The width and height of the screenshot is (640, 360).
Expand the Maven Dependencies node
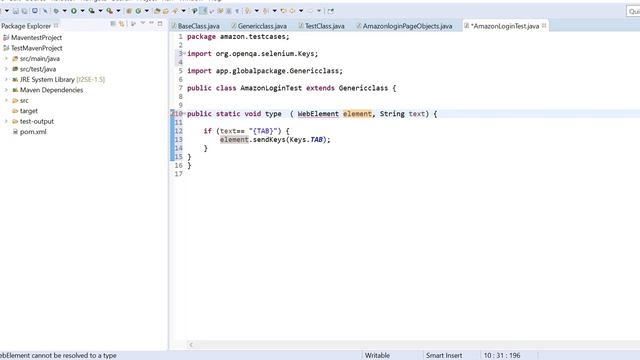click(x=6, y=90)
